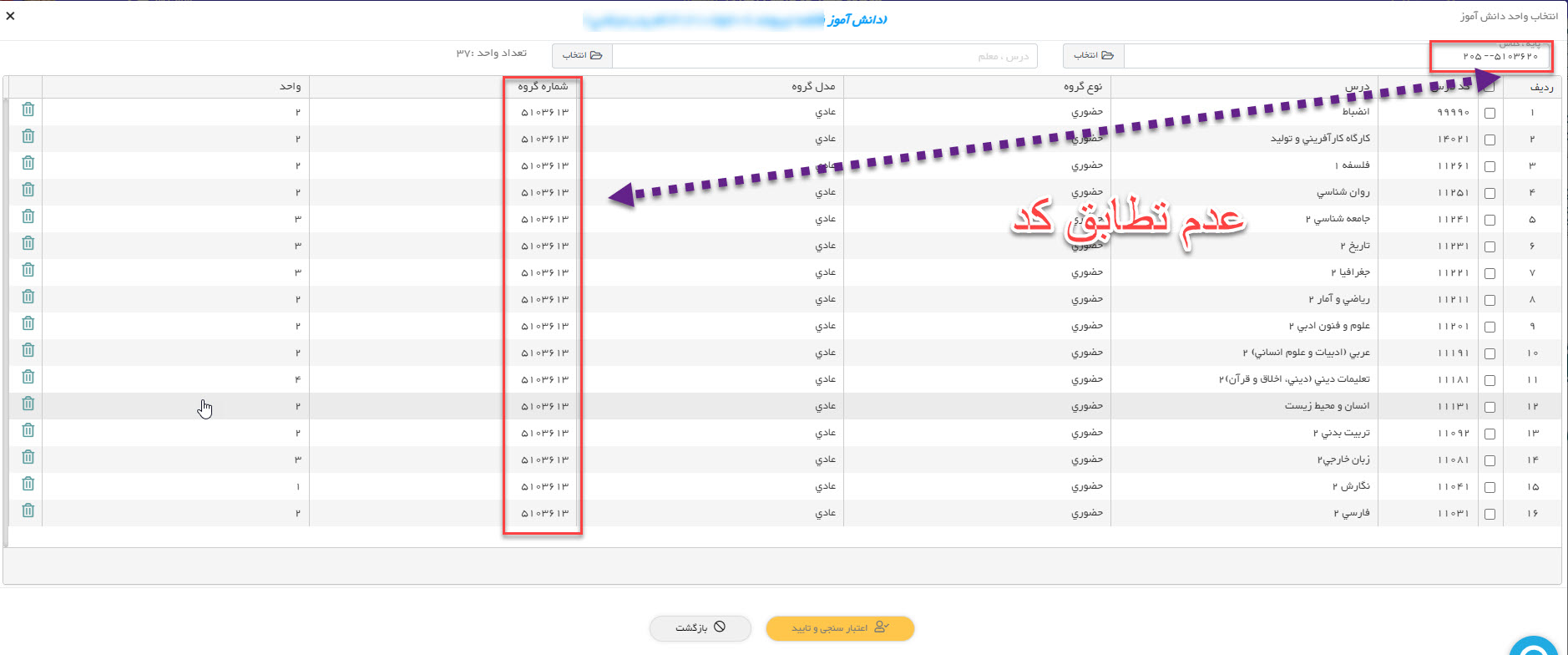Image resolution: width=1568 pixels, height=655 pixels.
Task: Remove the جغرافيا ۲ row with trash icon
Action: (28, 270)
